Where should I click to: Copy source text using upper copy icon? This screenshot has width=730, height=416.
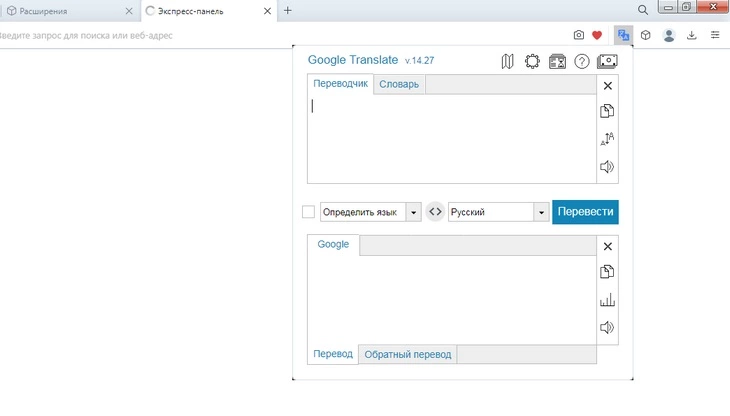click(607, 111)
